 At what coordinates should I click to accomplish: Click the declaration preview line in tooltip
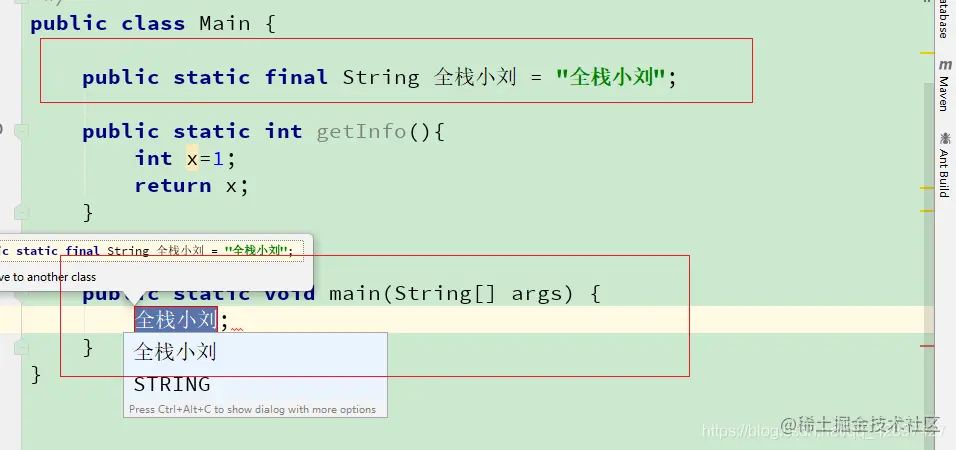coord(151,251)
